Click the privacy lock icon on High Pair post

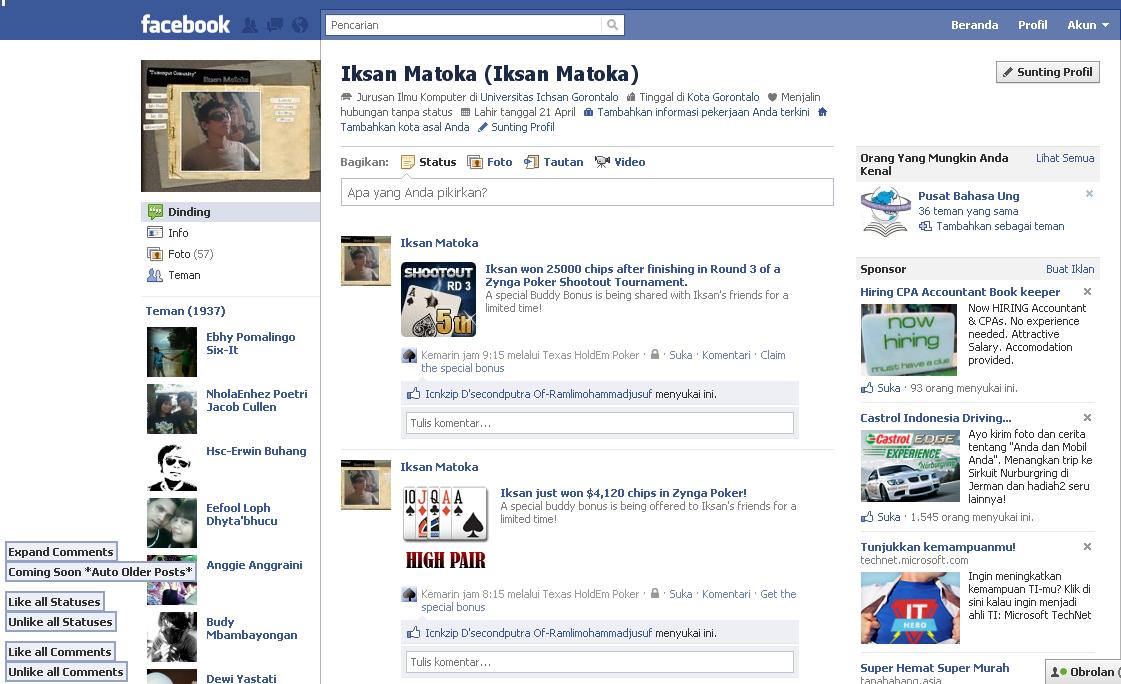655,593
